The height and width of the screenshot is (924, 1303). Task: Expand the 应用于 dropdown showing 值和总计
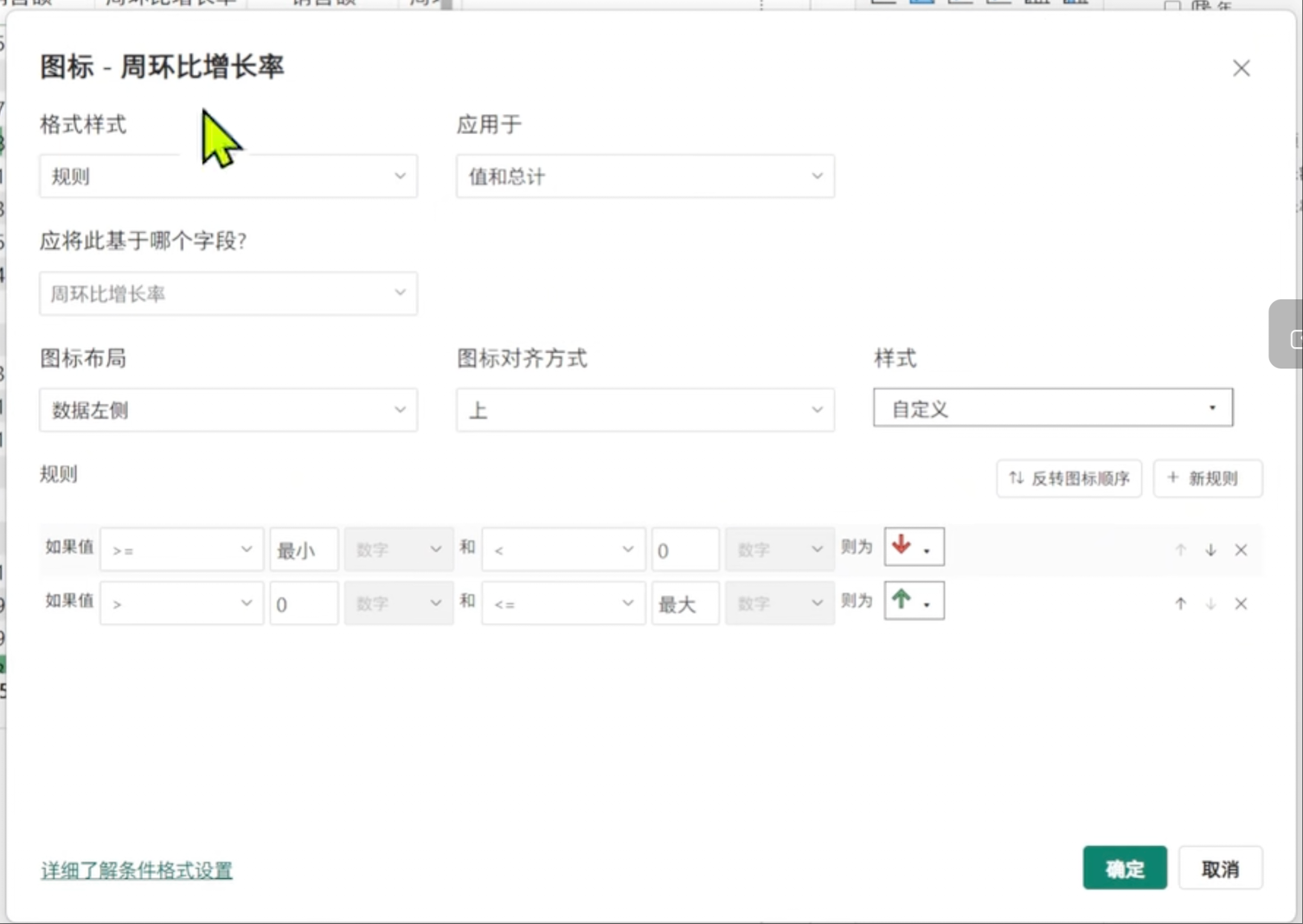(x=644, y=176)
